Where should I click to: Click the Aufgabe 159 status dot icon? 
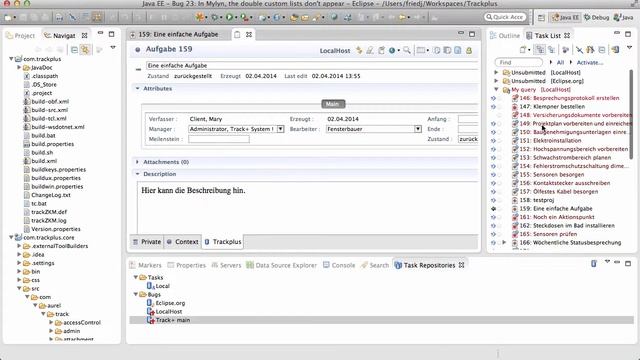pos(138,50)
